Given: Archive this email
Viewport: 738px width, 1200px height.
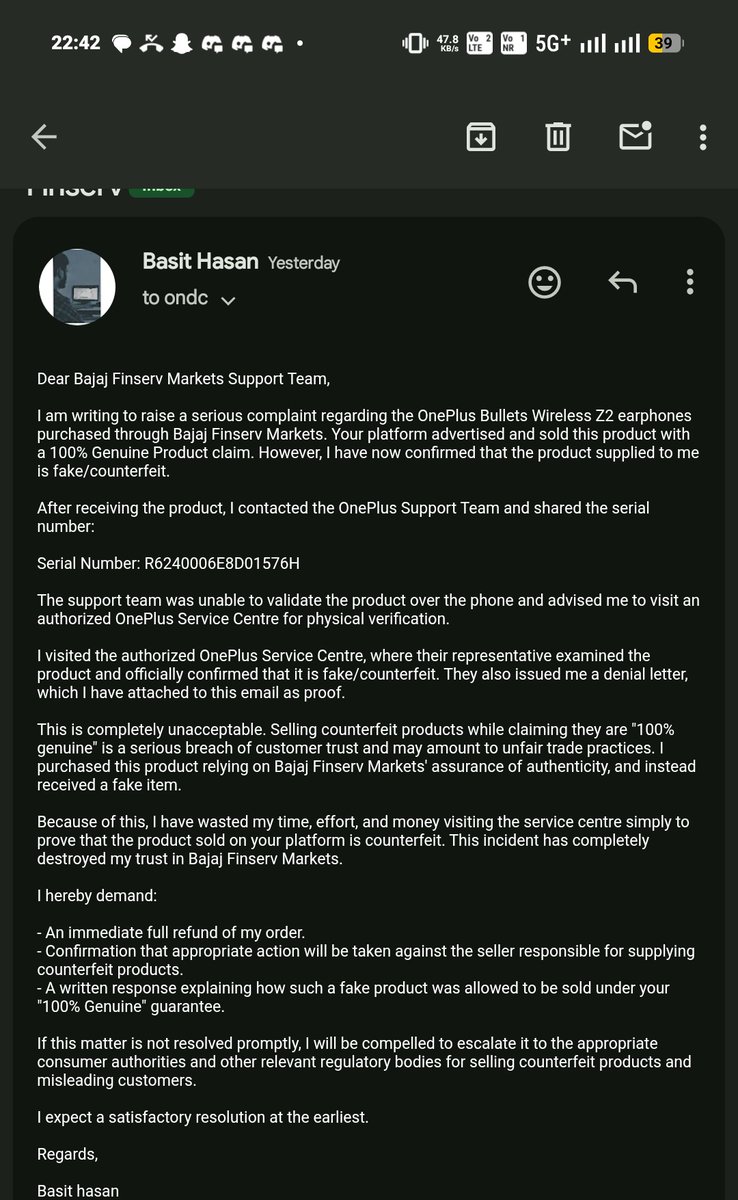Looking at the screenshot, I should coord(482,137).
